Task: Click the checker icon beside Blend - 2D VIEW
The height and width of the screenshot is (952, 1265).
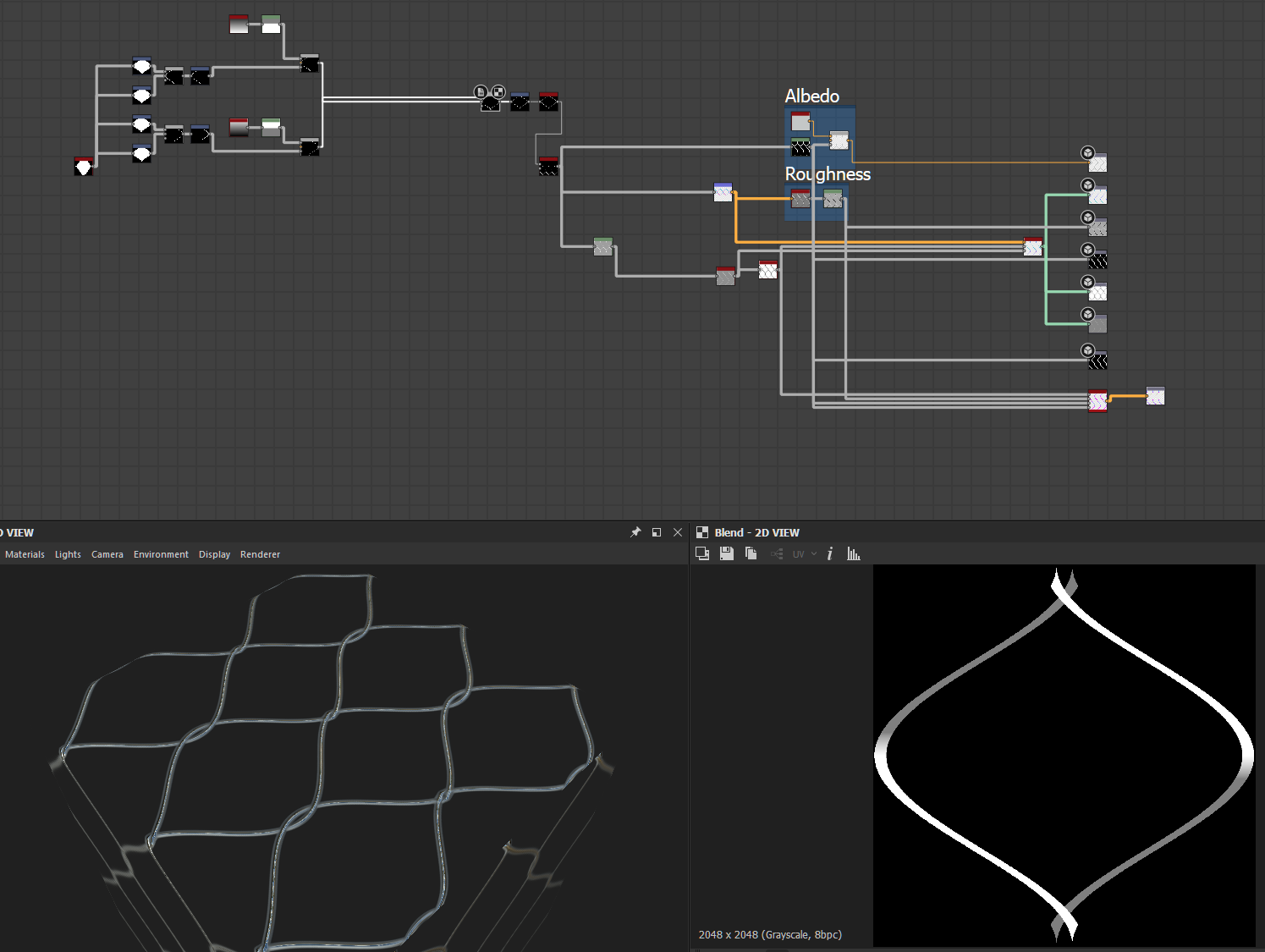Action: [x=702, y=532]
